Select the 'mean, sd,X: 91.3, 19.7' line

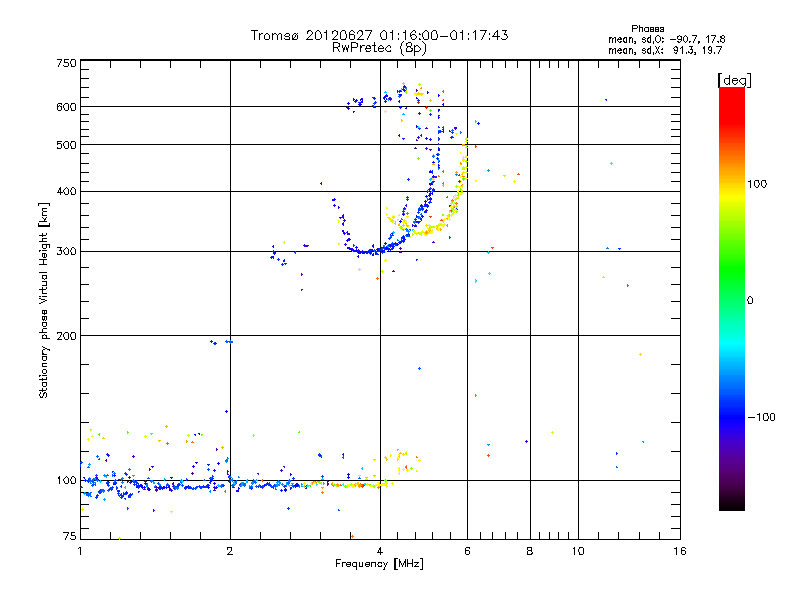[x=665, y=50]
